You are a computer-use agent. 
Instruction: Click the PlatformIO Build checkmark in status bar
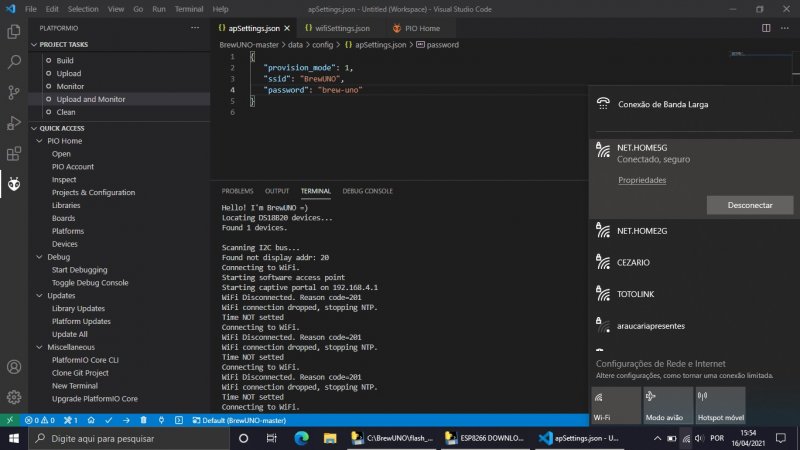coord(109,420)
